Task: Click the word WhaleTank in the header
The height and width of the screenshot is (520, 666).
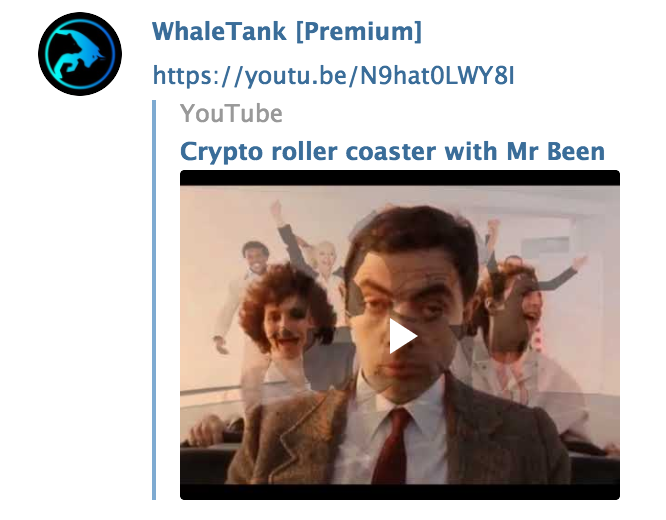Action: [x=219, y=31]
